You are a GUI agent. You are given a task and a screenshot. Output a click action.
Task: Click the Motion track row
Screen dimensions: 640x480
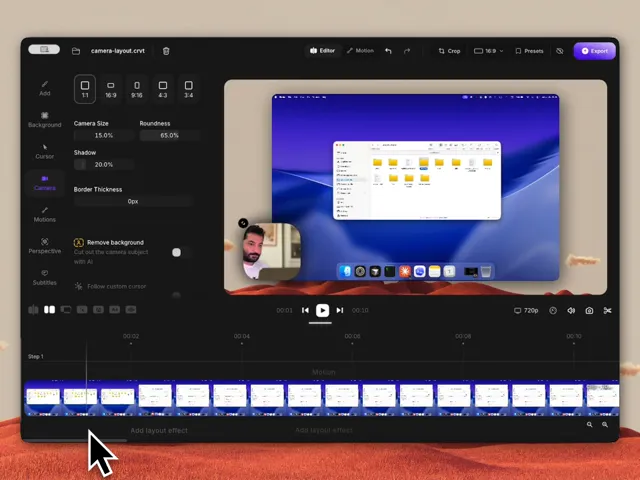pos(322,372)
